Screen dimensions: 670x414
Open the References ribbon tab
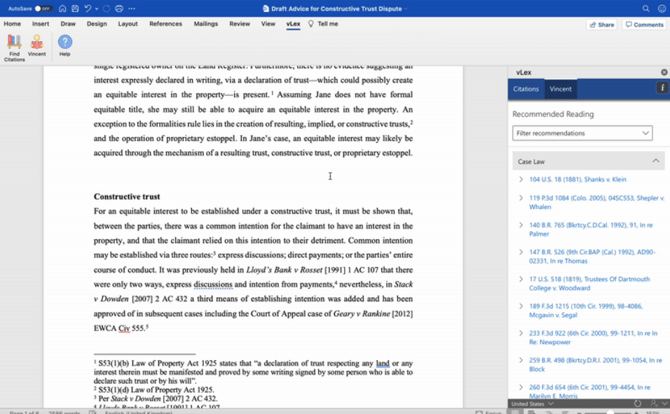coord(166,24)
